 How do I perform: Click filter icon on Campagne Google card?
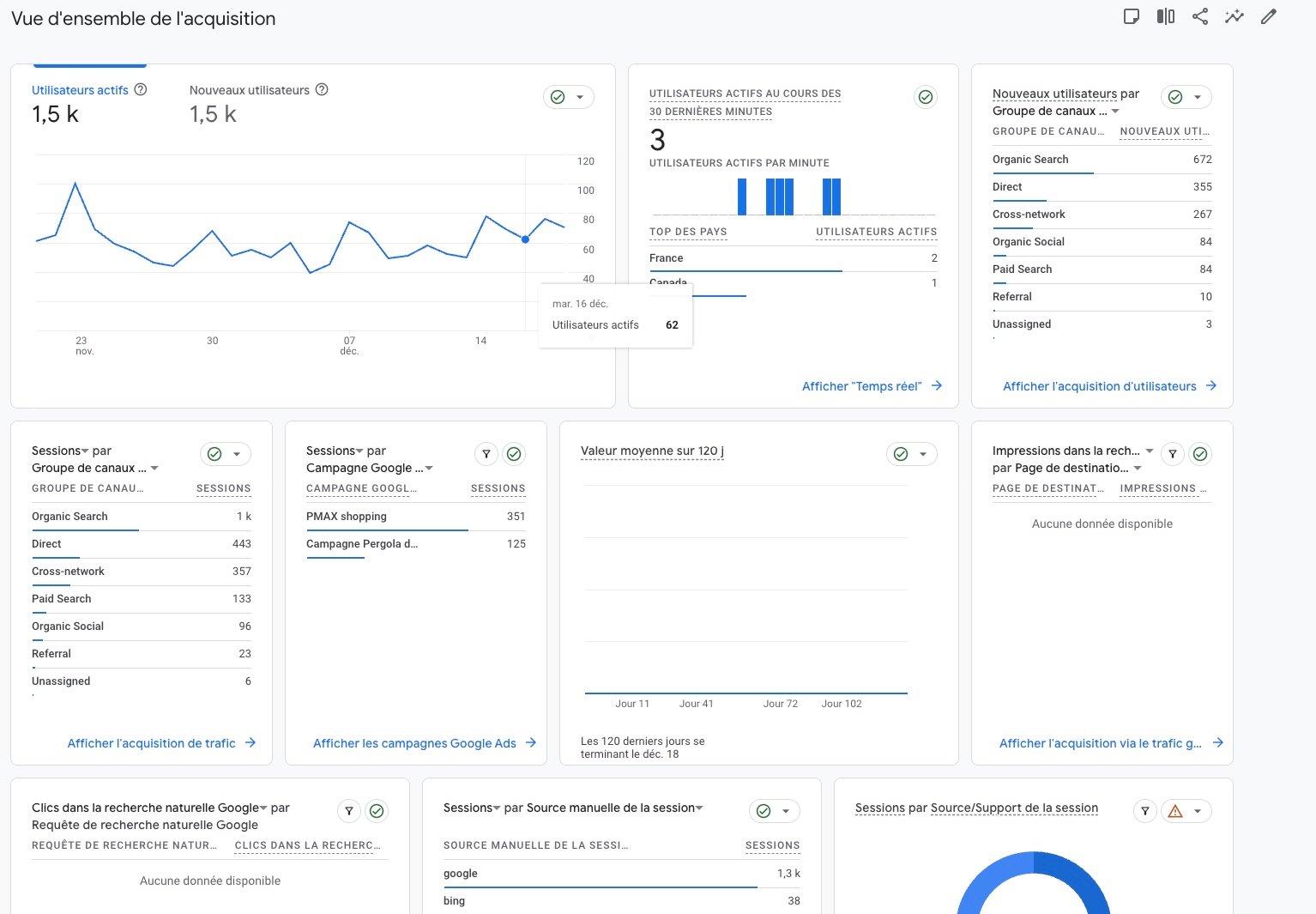pos(486,454)
